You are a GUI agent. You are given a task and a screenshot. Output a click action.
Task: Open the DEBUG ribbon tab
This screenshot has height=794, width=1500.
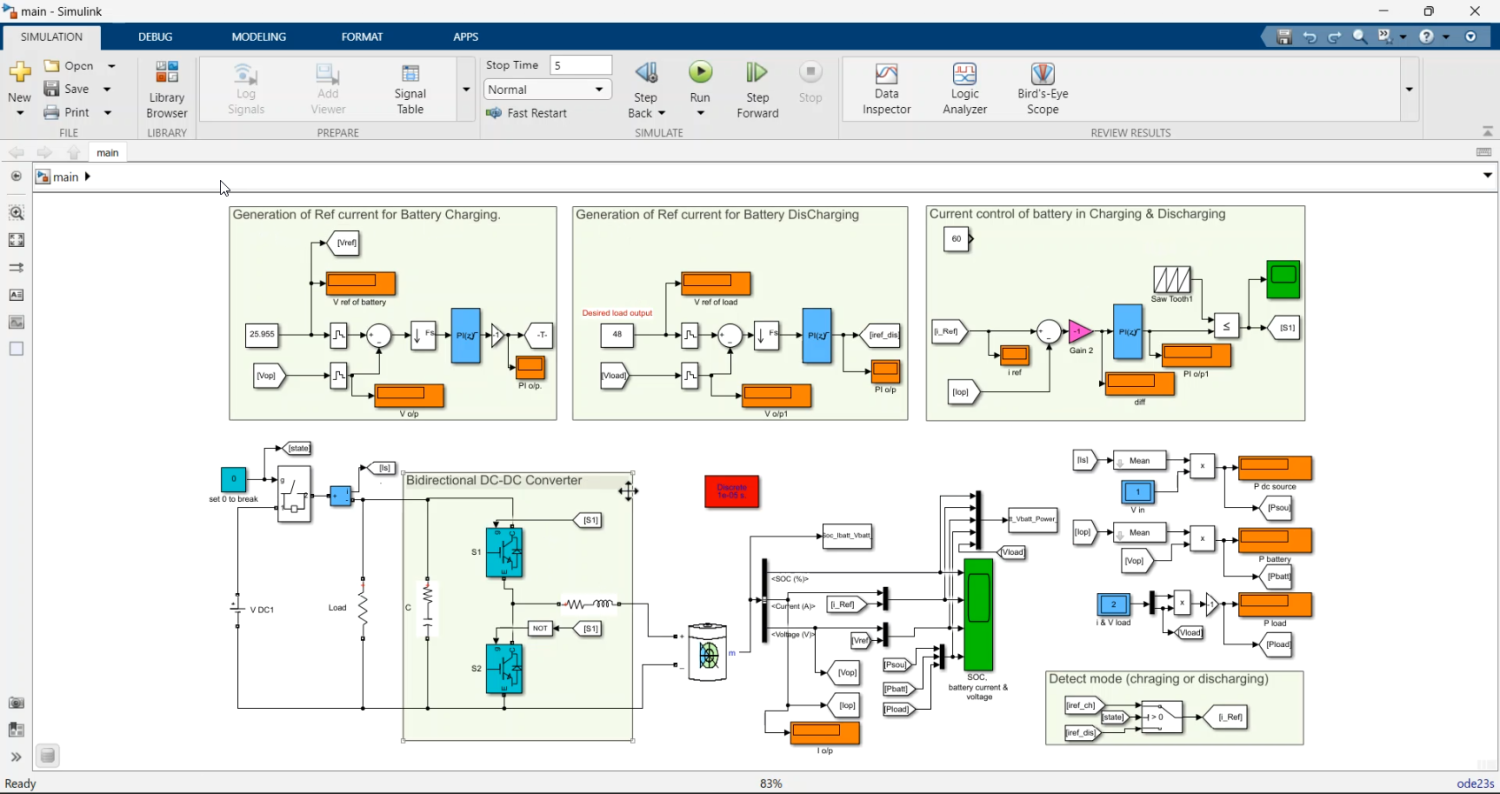(x=155, y=37)
